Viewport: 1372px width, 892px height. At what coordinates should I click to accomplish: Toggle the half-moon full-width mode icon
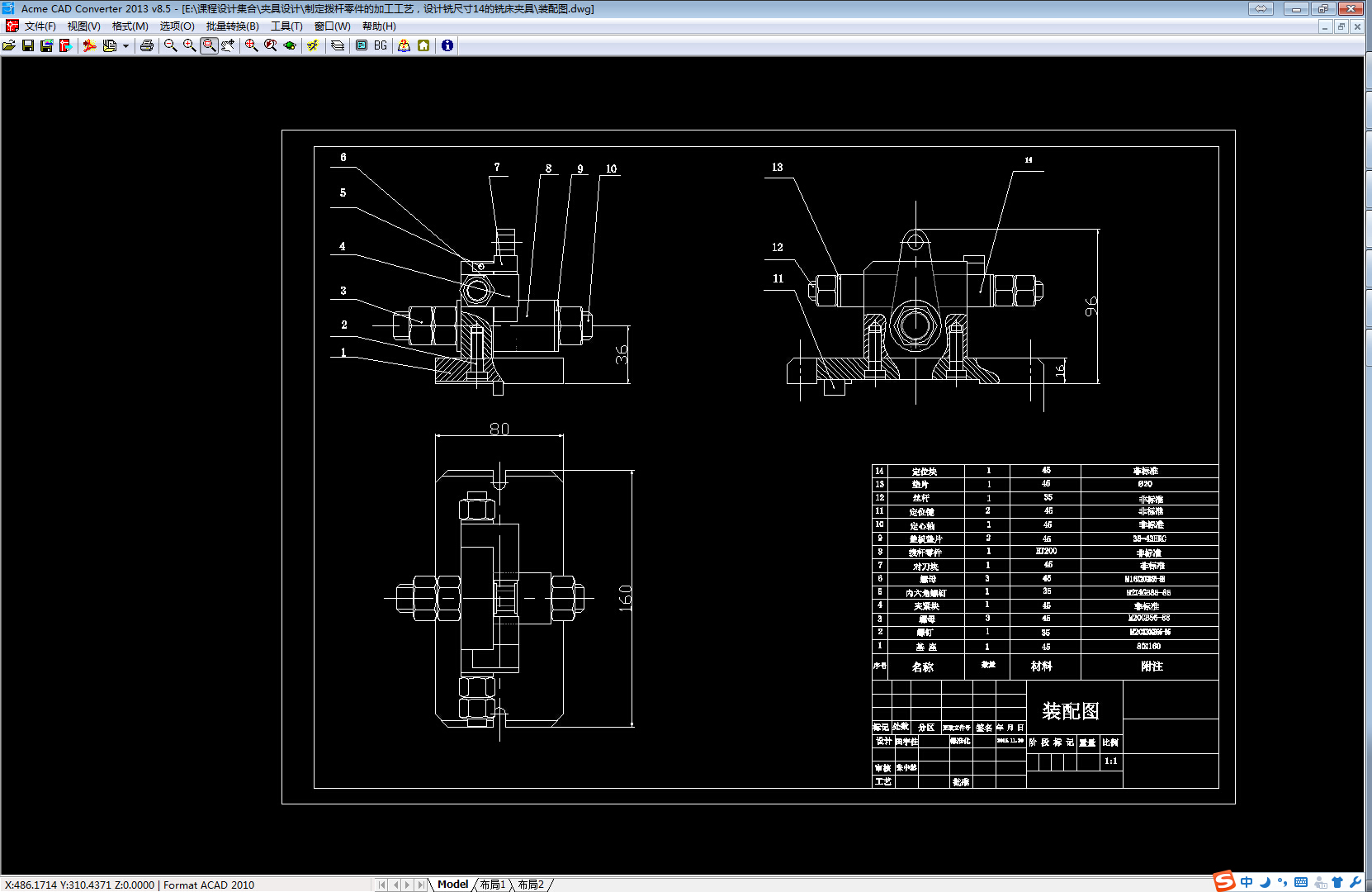click(x=1265, y=882)
